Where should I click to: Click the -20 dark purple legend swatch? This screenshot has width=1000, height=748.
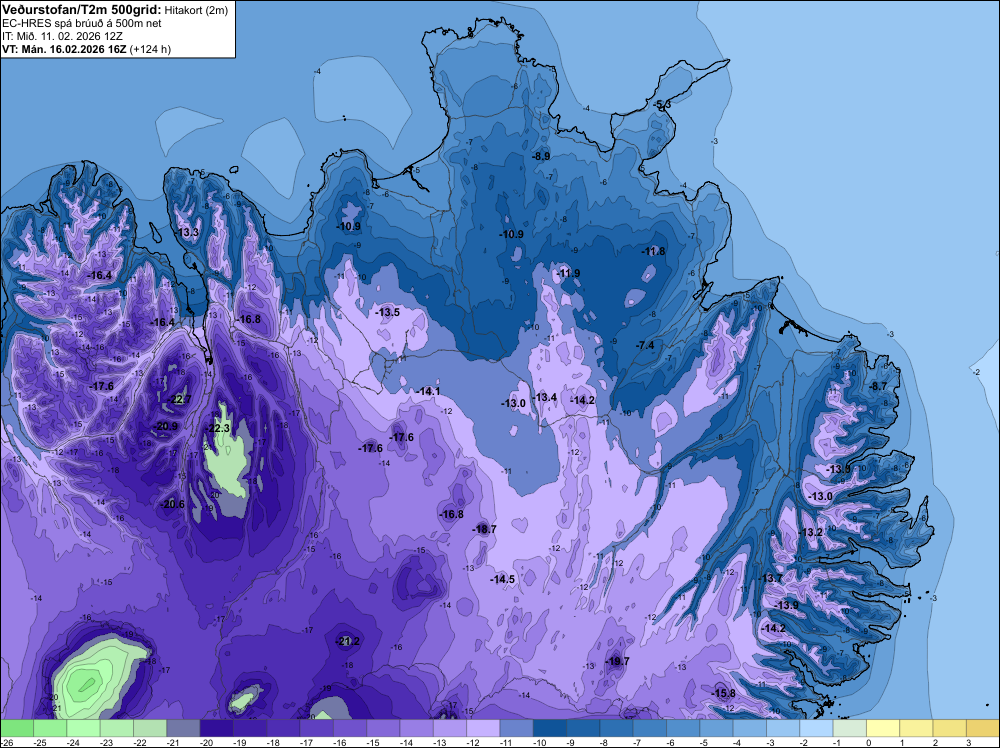[216, 728]
